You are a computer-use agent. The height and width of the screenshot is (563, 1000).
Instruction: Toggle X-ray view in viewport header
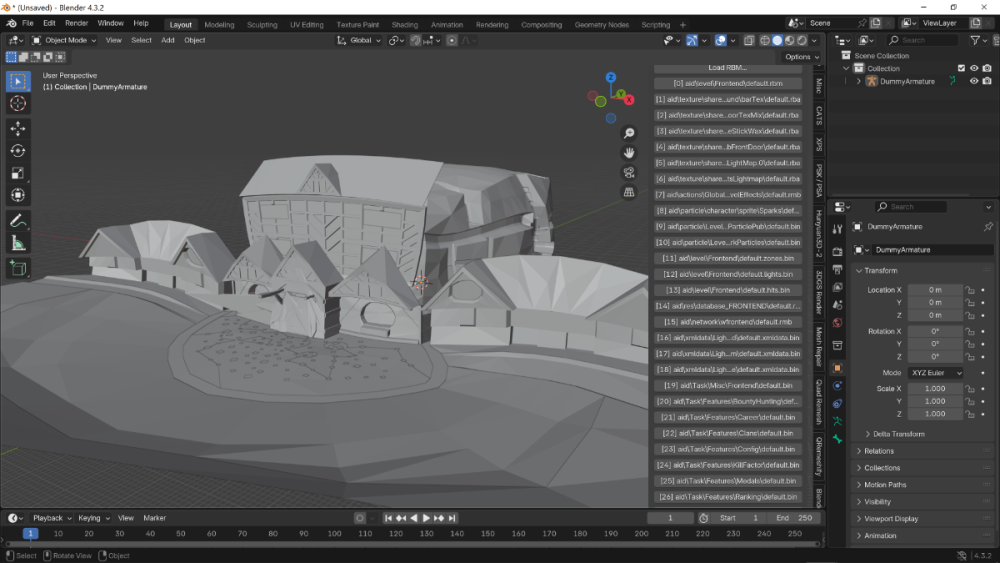(x=748, y=40)
